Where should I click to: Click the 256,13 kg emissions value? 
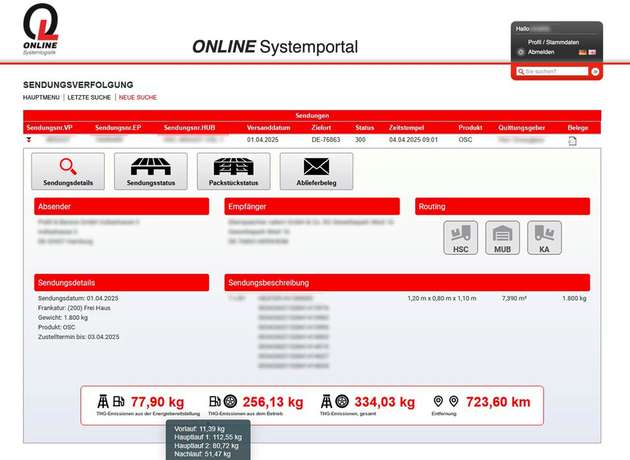(273, 402)
